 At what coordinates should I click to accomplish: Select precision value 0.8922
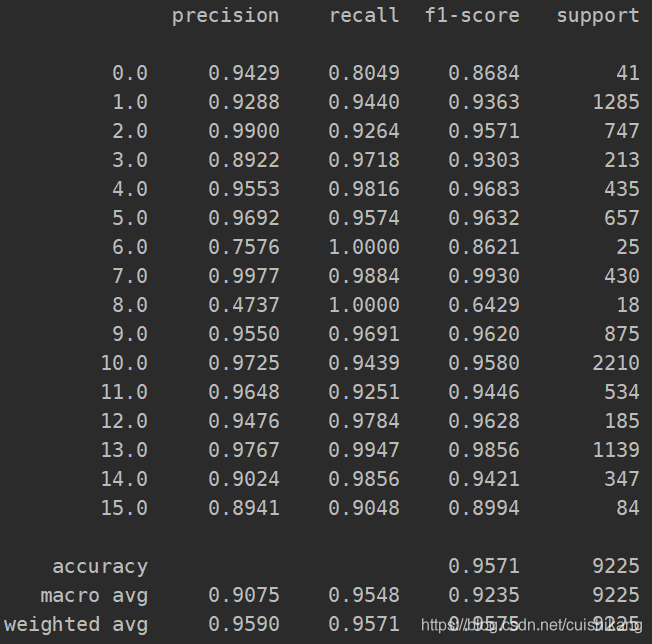[x=244, y=160]
